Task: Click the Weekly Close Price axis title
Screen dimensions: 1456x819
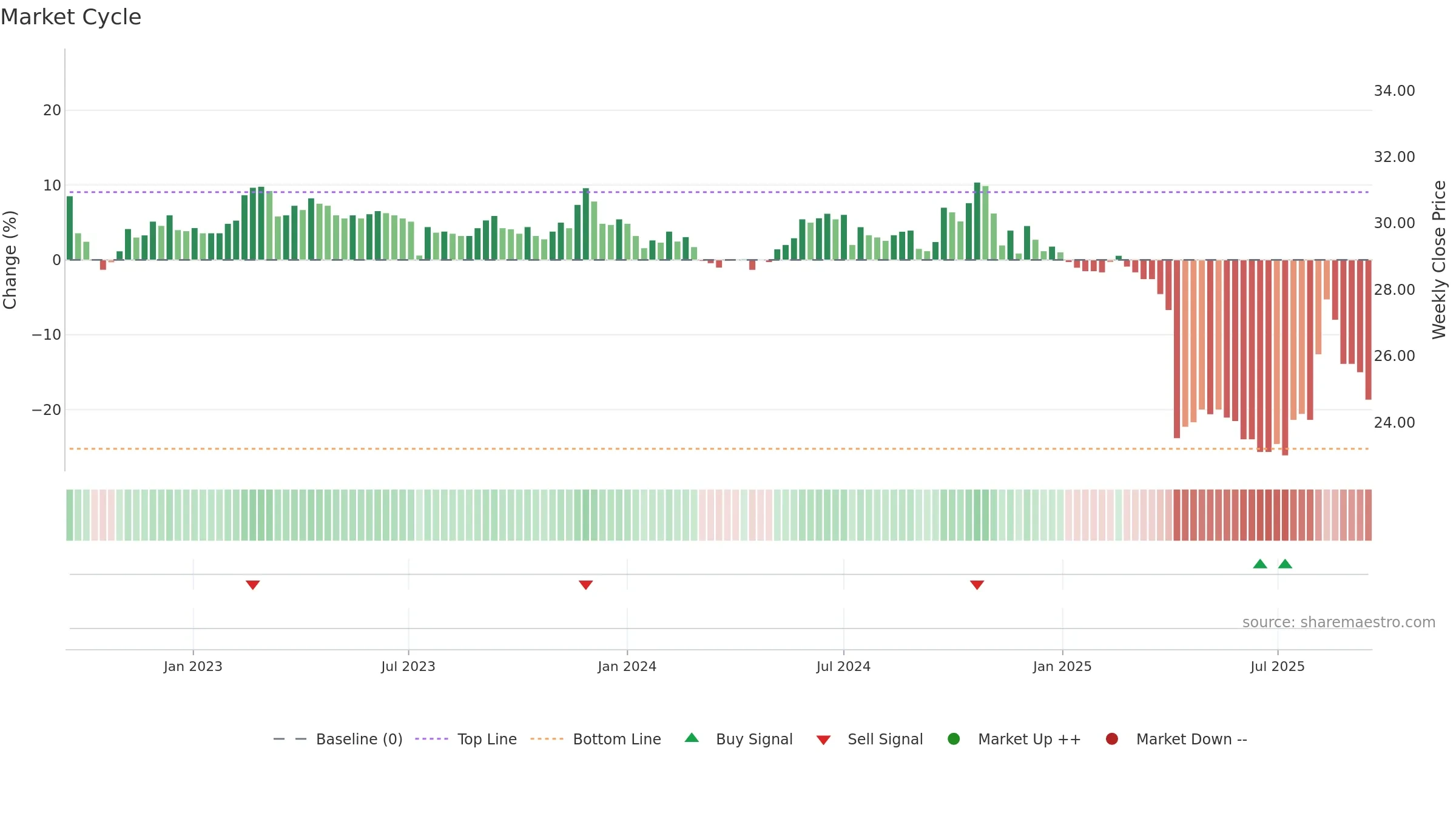Action: (x=1439, y=260)
